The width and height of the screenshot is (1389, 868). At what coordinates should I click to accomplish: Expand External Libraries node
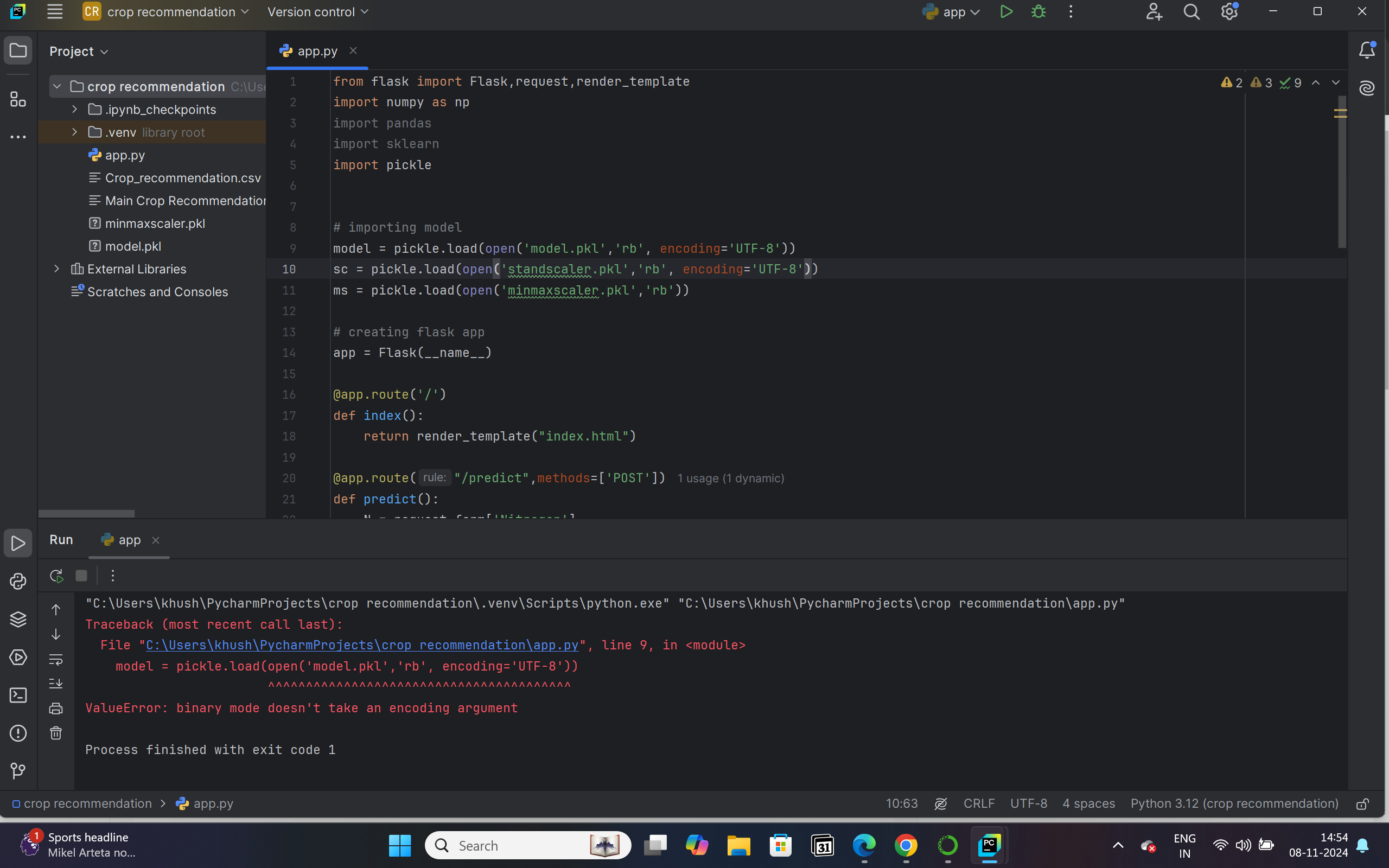coord(56,269)
